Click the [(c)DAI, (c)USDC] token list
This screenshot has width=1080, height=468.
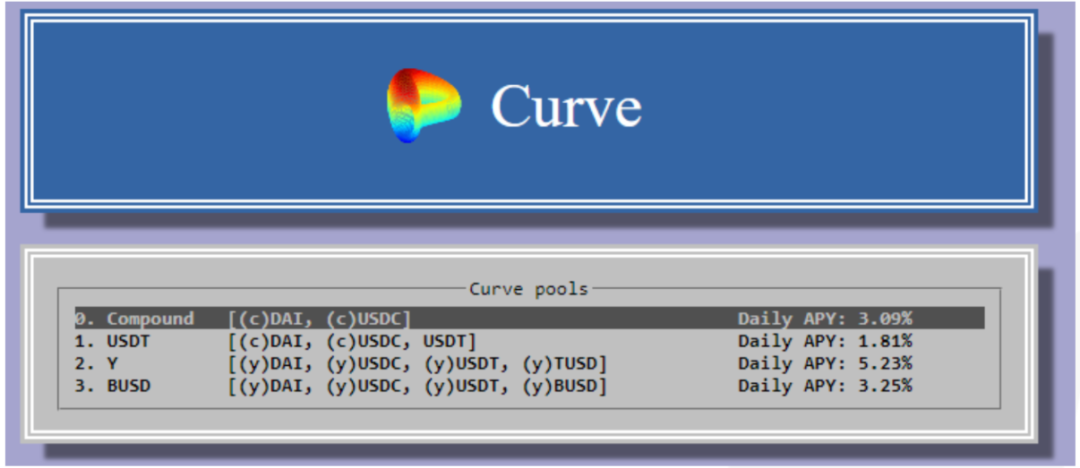pos(320,318)
